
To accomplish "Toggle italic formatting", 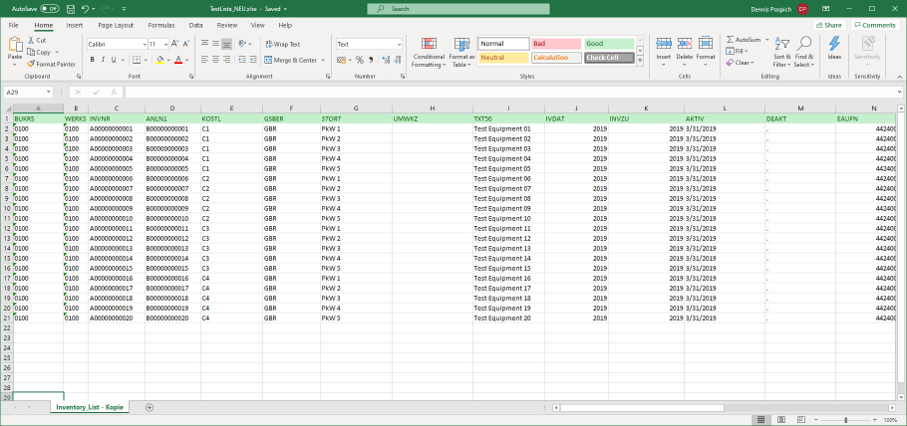I will pyautogui.click(x=104, y=60).
